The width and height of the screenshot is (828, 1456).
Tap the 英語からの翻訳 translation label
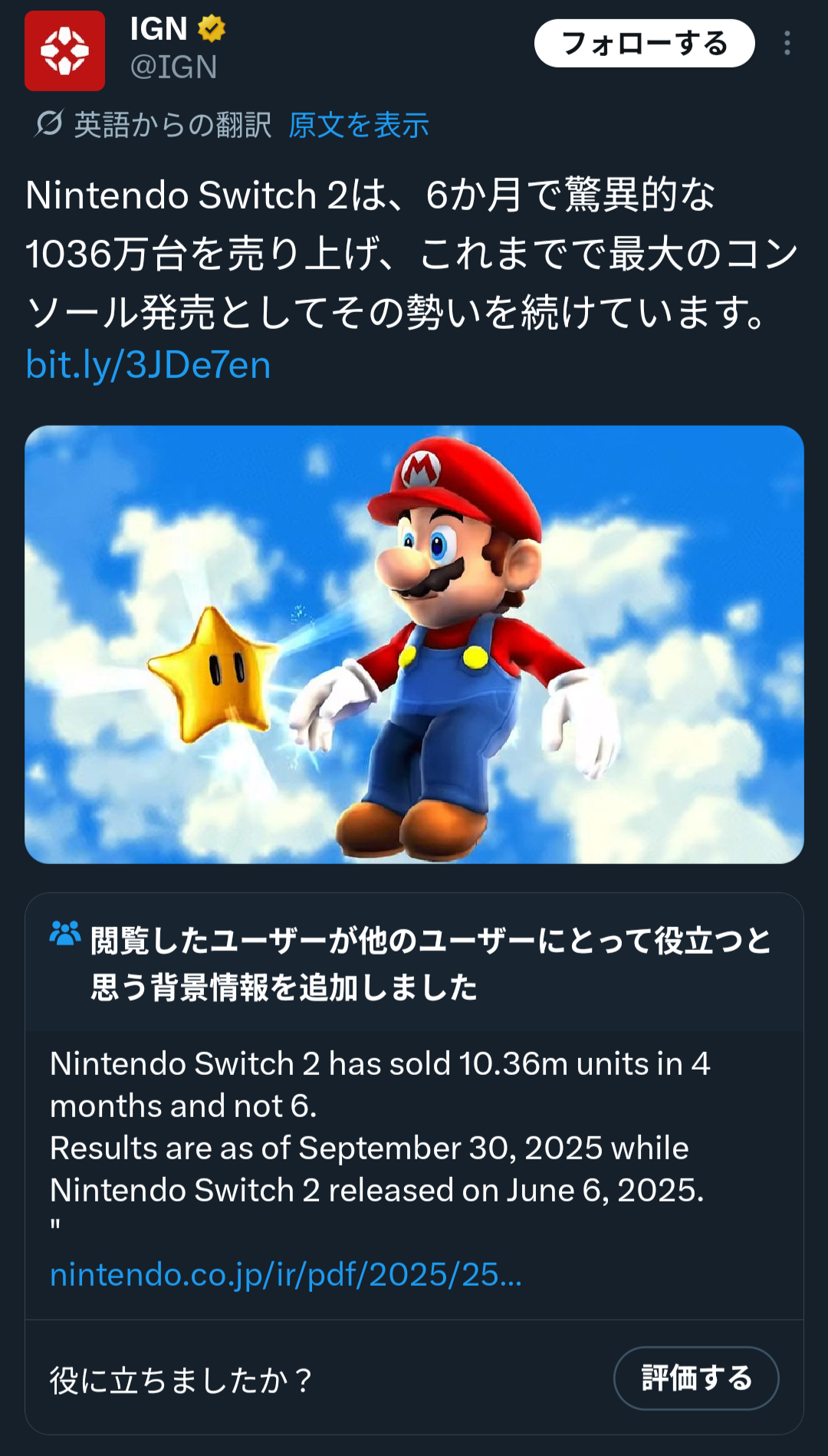click(172, 125)
